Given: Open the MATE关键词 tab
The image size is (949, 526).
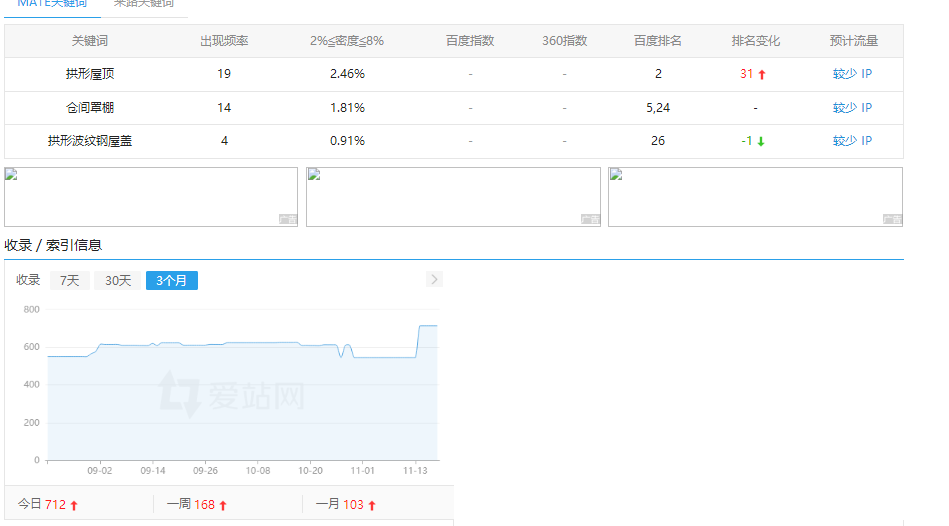Looking at the screenshot, I should pyautogui.click(x=52, y=4).
